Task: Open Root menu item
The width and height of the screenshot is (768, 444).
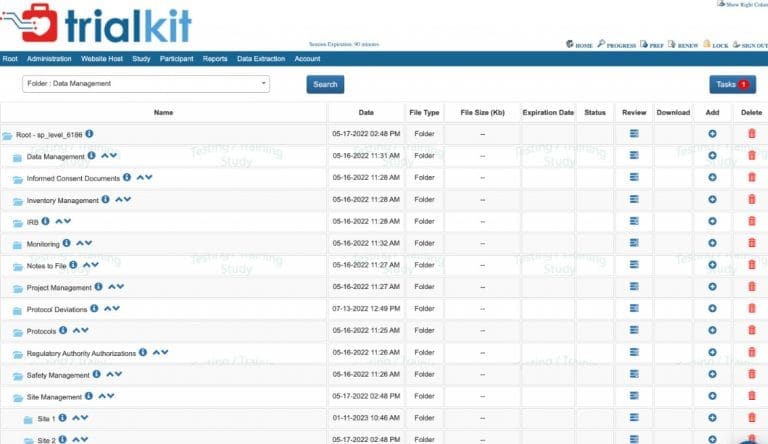Action: (x=10, y=59)
